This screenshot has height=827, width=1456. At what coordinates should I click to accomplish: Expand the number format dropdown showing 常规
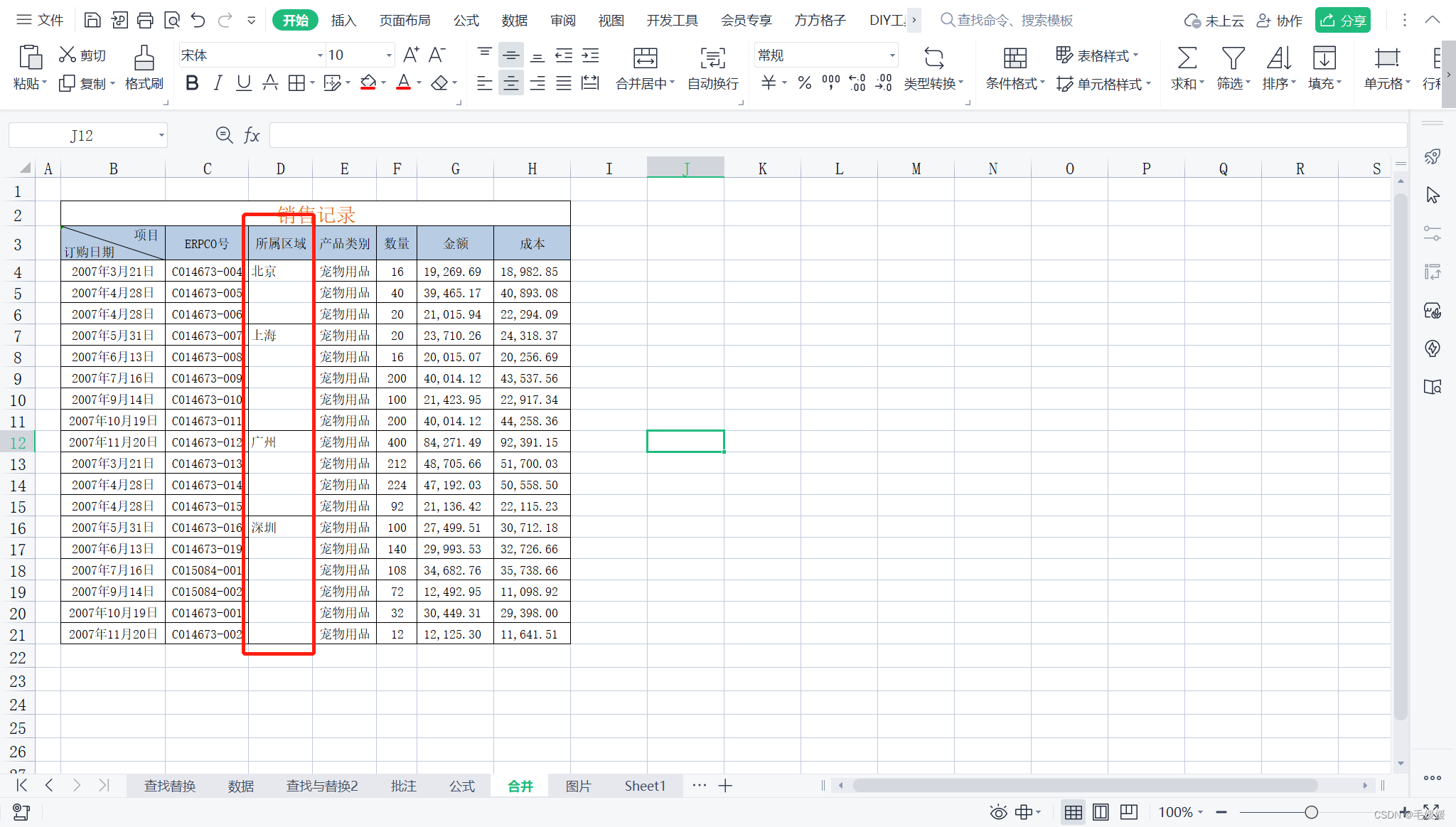pyautogui.click(x=892, y=55)
